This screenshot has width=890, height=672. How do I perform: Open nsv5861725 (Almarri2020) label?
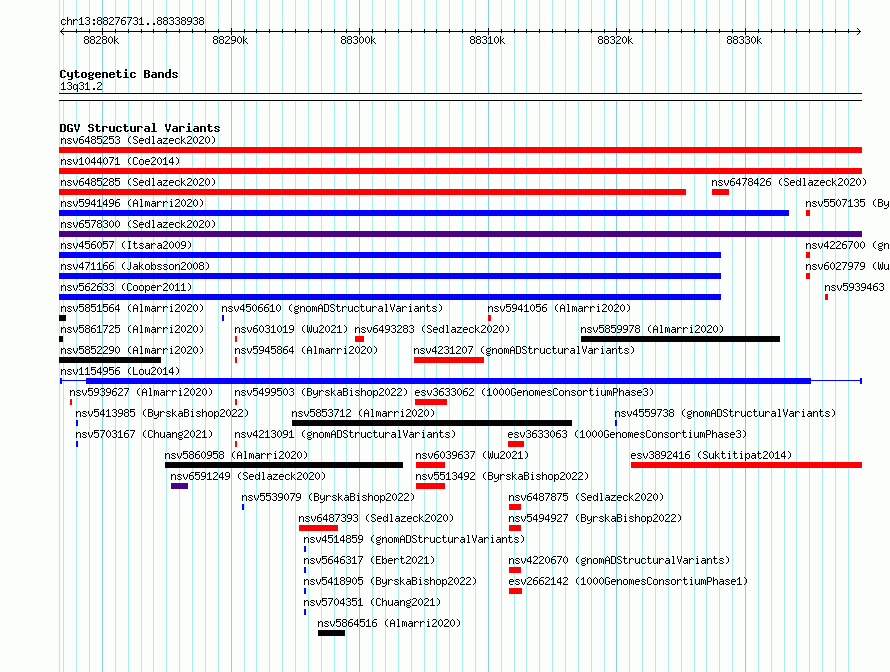[x=132, y=329]
